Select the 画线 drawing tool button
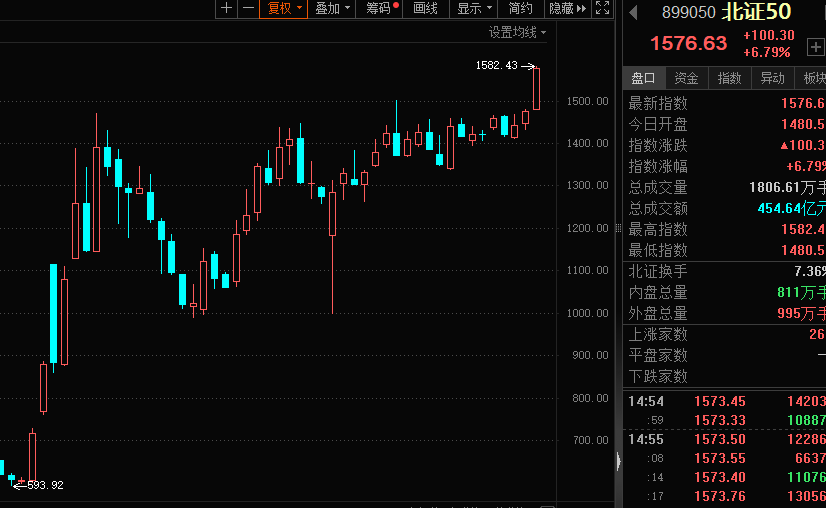Viewport: 826px width, 508px height. click(426, 9)
